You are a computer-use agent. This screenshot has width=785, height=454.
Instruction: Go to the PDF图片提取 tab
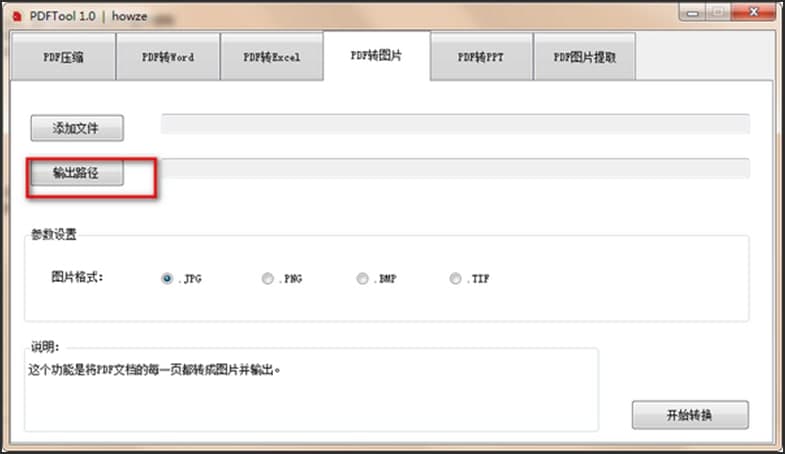click(584, 57)
